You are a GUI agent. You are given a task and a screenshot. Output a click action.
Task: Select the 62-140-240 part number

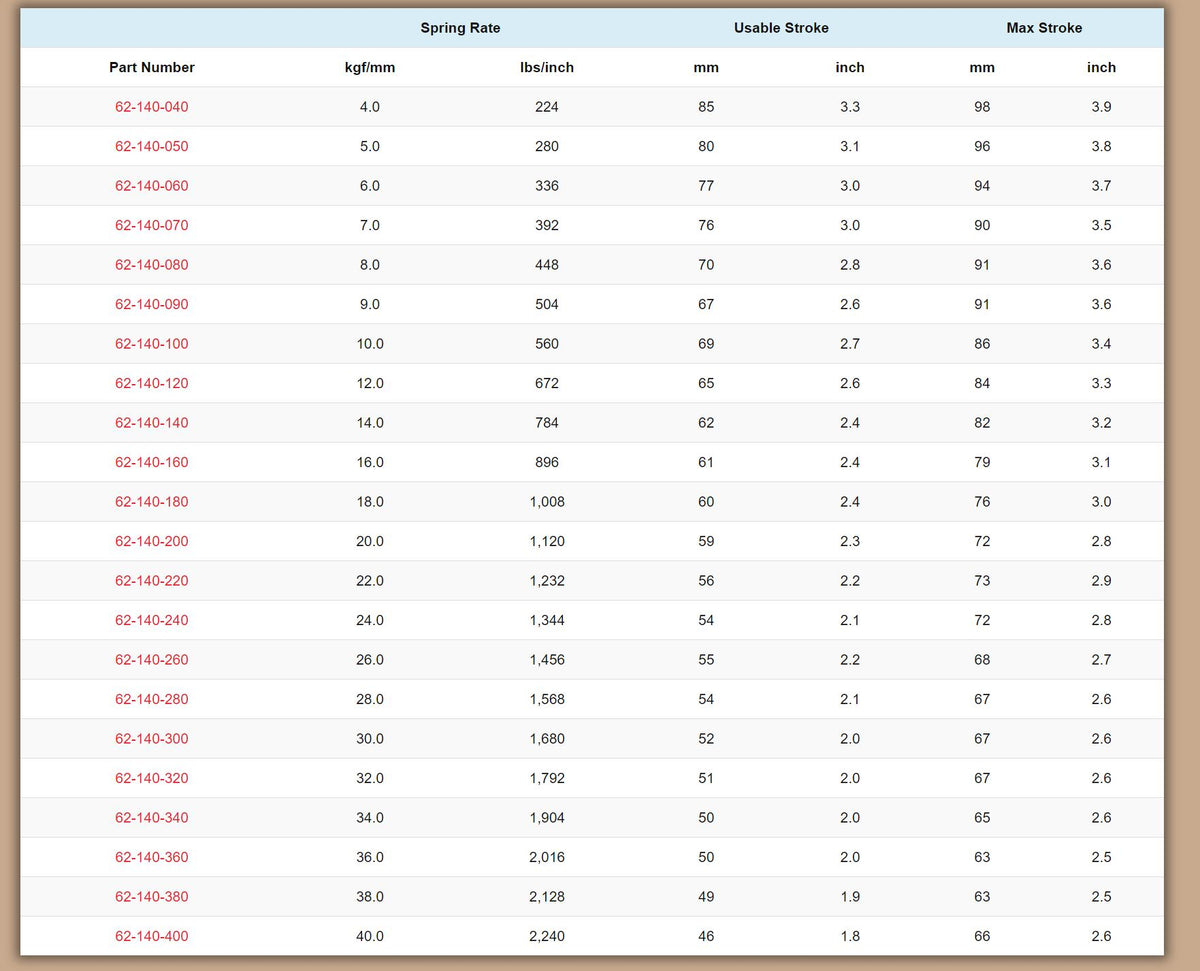pos(151,620)
